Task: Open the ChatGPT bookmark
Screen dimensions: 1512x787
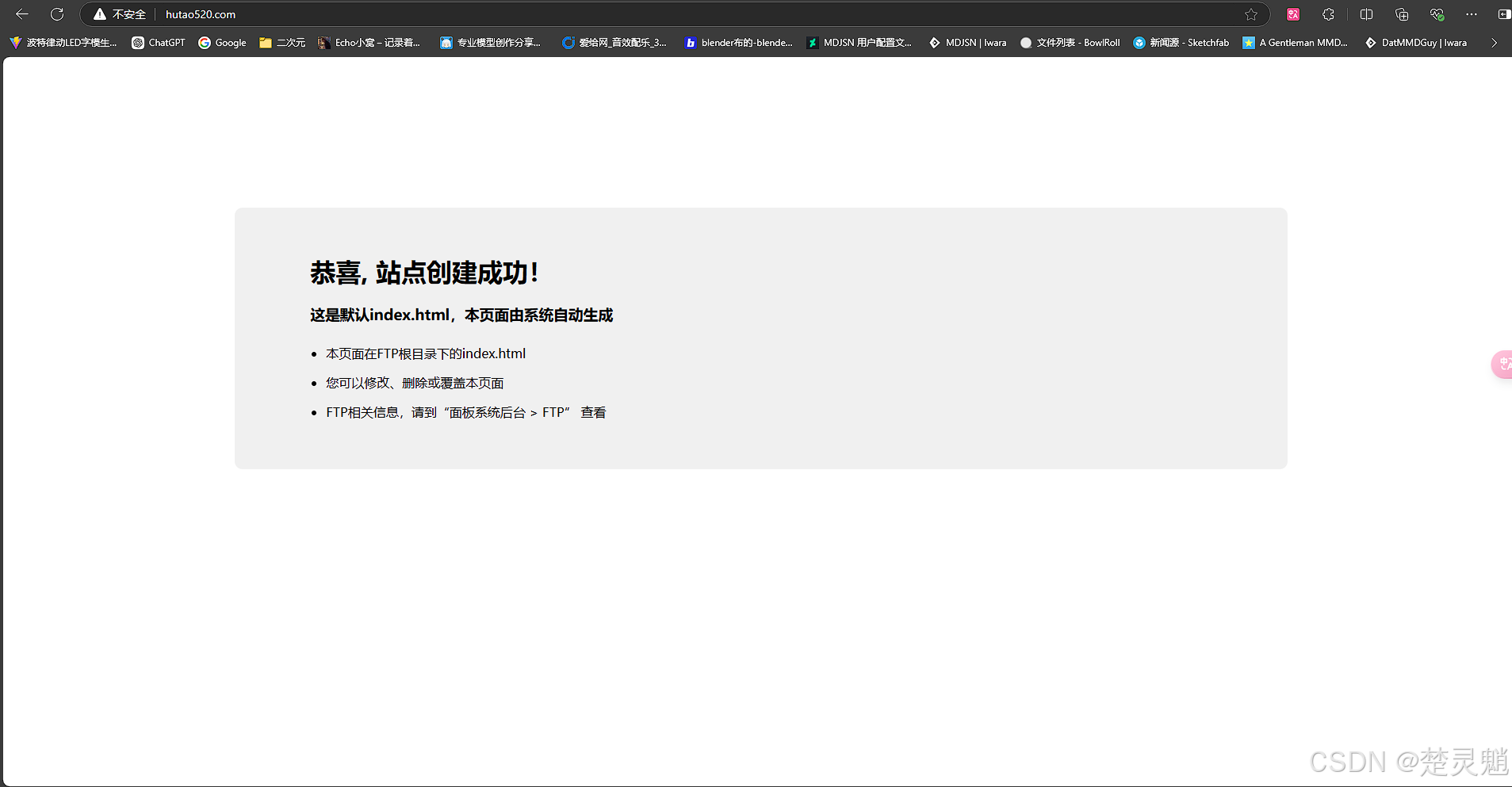Action: [x=159, y=43]
